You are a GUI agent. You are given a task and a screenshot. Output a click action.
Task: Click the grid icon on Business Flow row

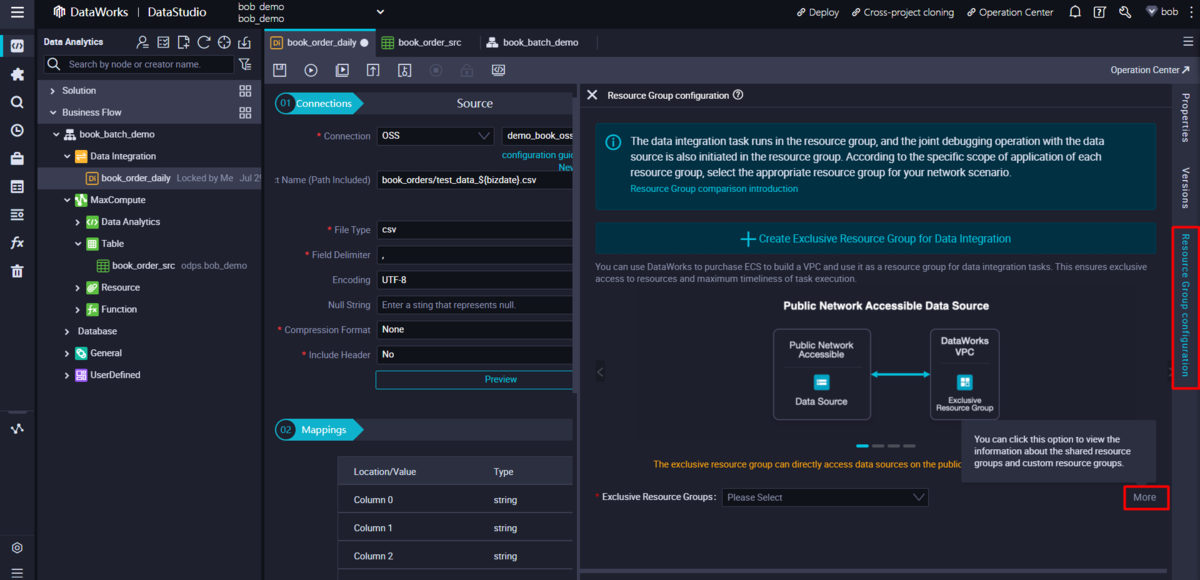tap(245, 112)
